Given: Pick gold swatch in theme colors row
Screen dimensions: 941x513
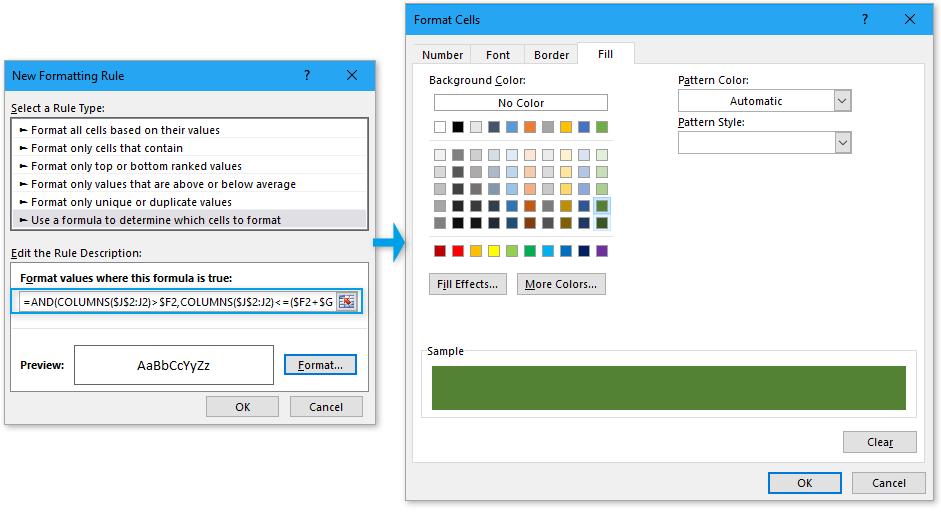Looking at the screenshot, I should pyautogui.click(x=566, y=127).
